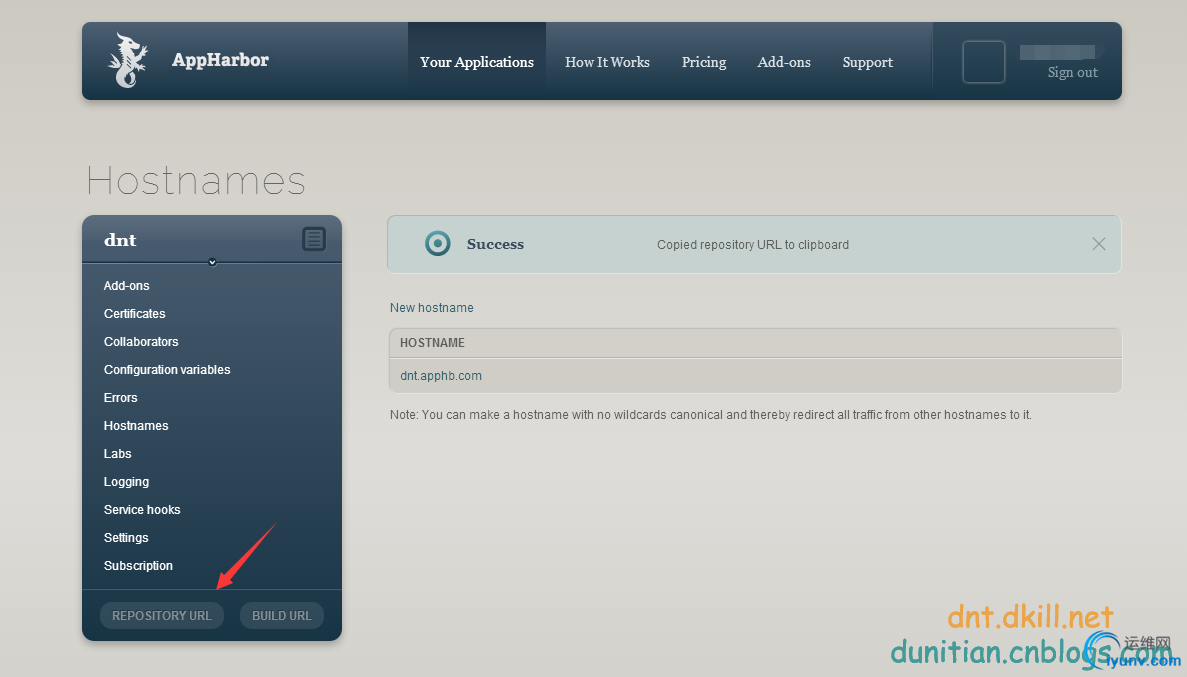The width and height of the screenshot is (1187, 677).
Task: View Errors in the sidebar
Action: [120, 398]
